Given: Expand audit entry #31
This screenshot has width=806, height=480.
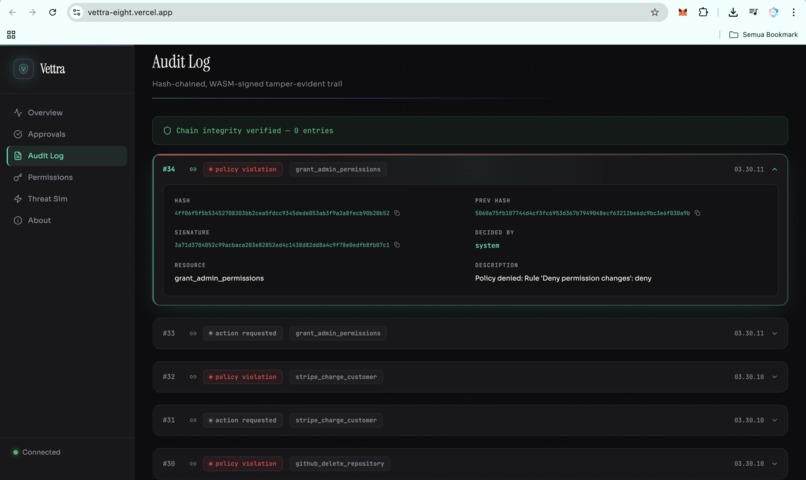Looking at the screenshot, I should click(x=775, y=420).
